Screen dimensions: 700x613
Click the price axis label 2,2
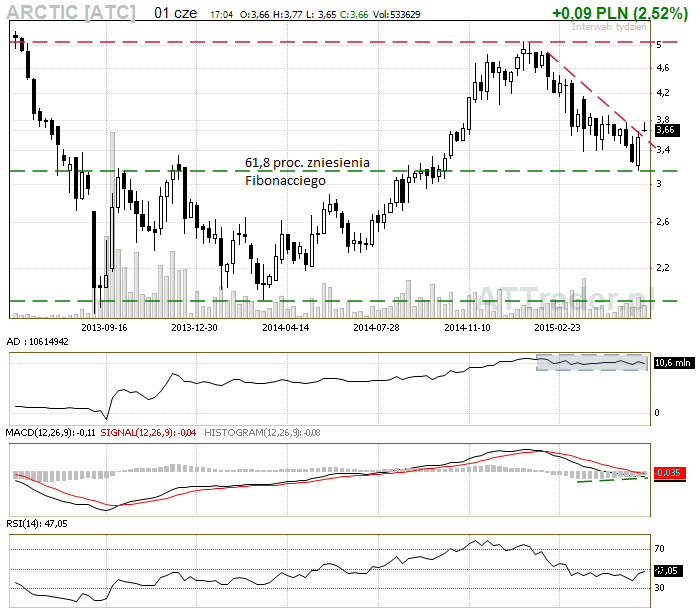662,268
